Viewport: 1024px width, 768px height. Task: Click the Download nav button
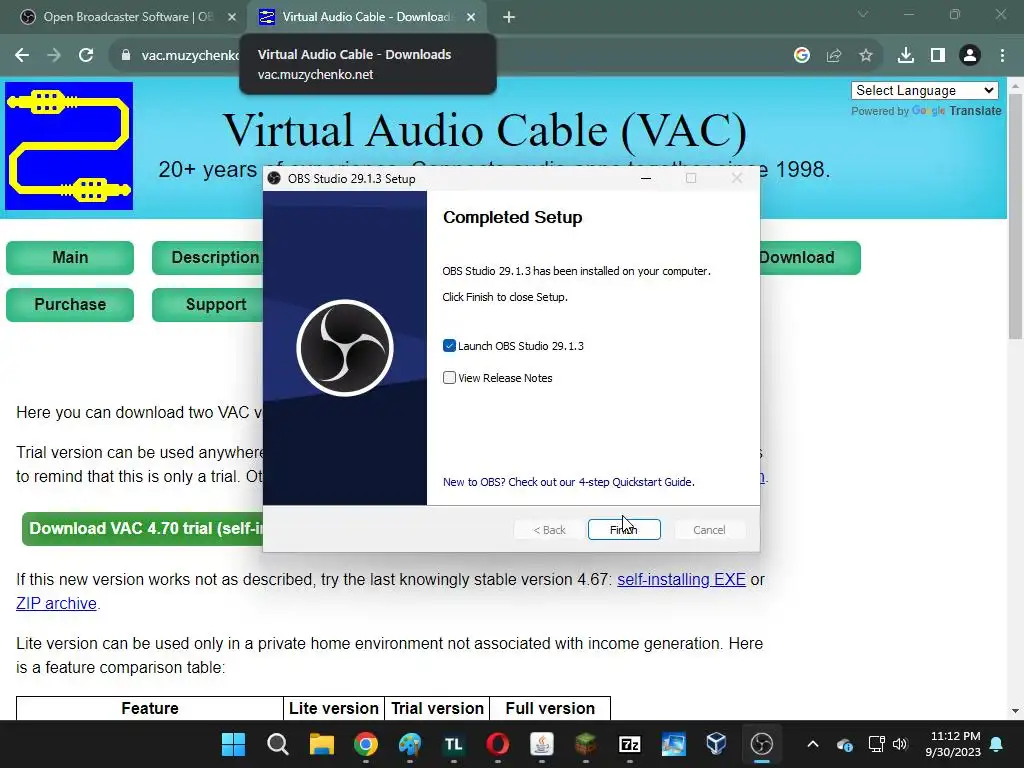(810, 257)
